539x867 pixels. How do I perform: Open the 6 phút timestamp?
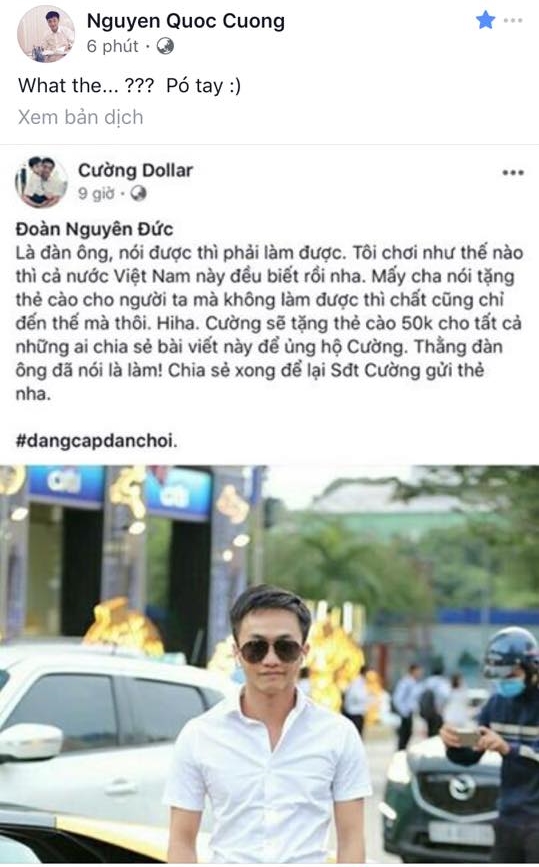[x=112, y=46]
